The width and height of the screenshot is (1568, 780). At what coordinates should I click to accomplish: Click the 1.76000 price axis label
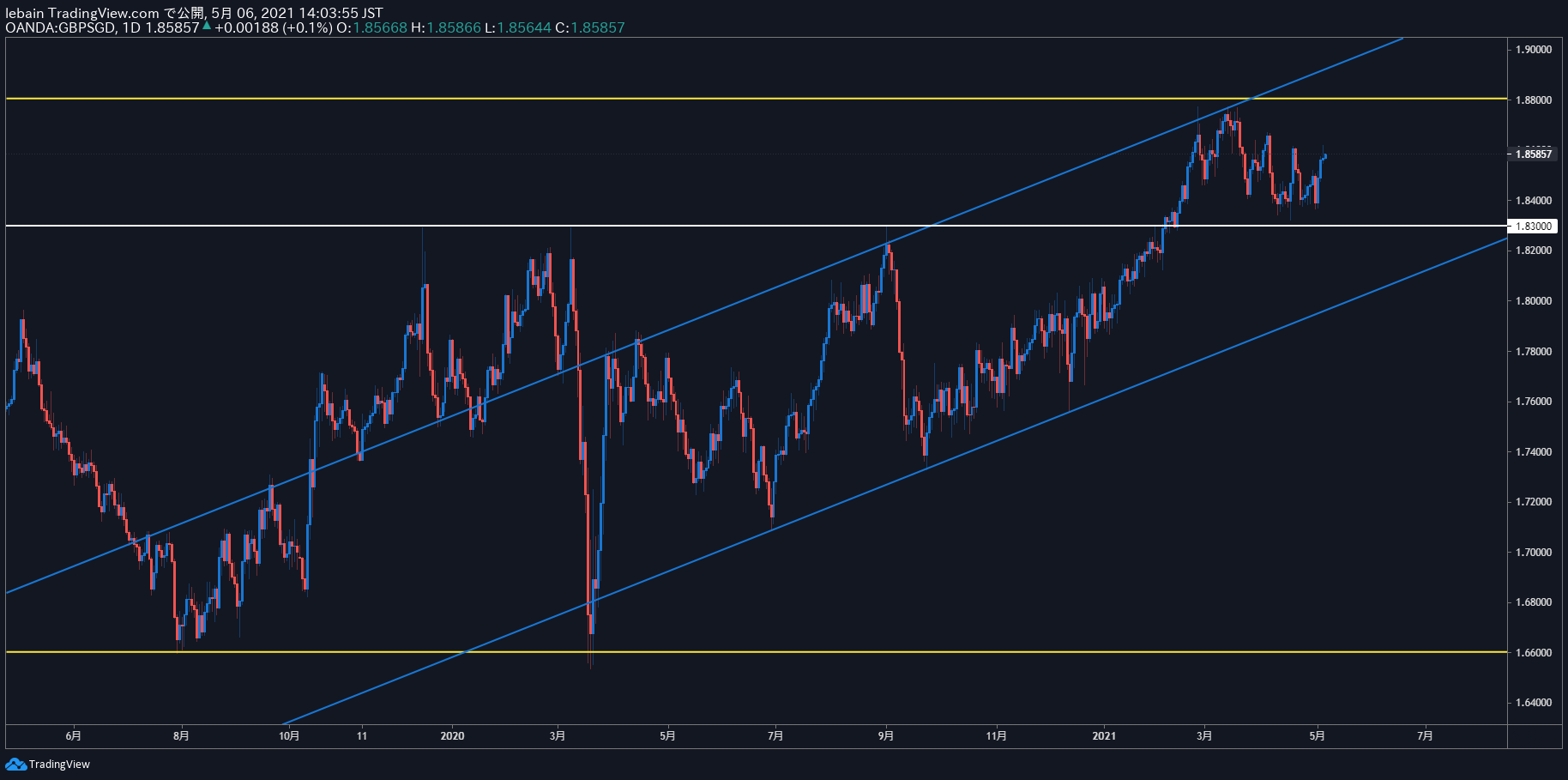[x=1533, y=402]
